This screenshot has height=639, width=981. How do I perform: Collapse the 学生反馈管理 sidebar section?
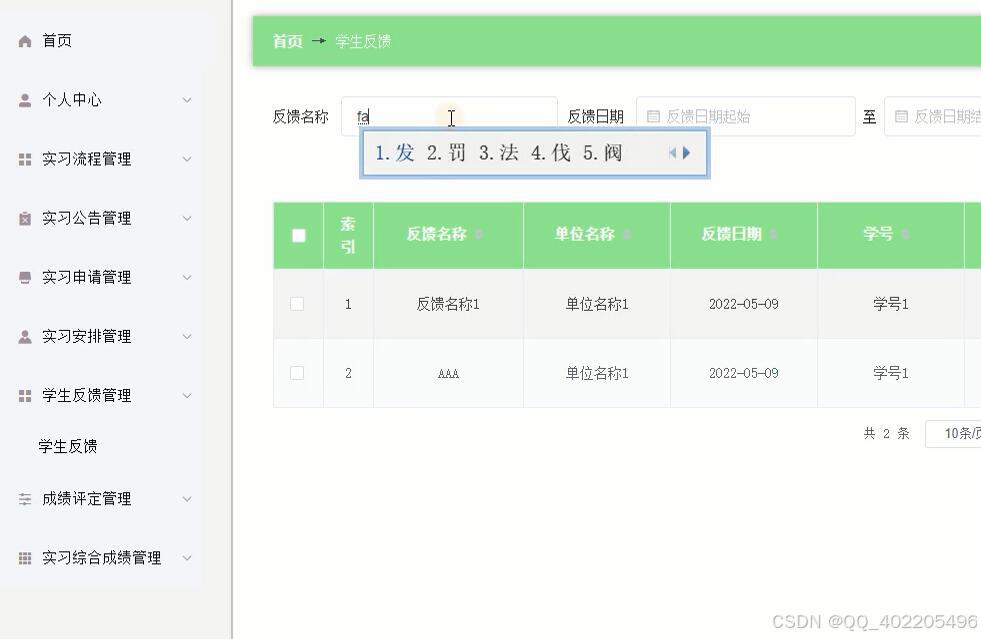pyautogui.click(x=186, y=395)
